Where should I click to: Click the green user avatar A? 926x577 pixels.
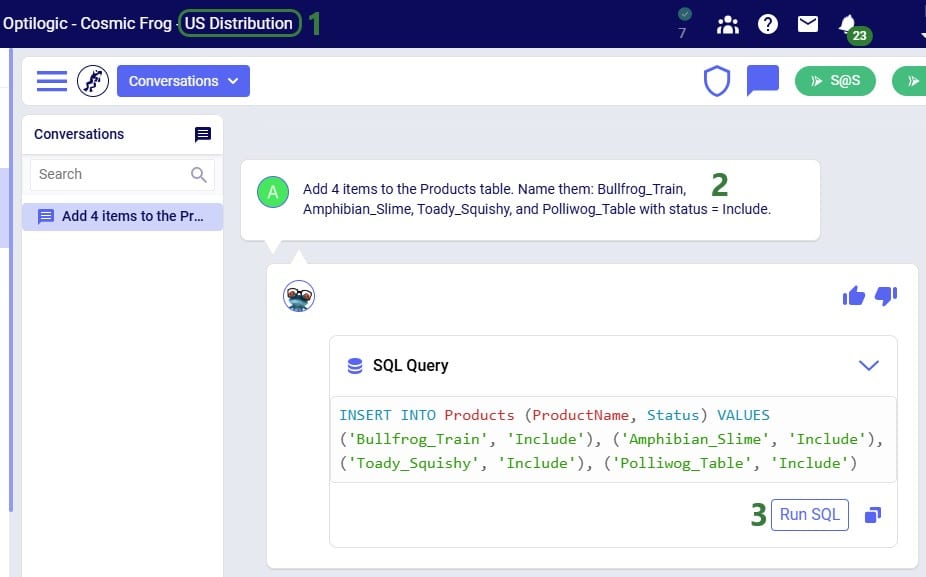273,192
